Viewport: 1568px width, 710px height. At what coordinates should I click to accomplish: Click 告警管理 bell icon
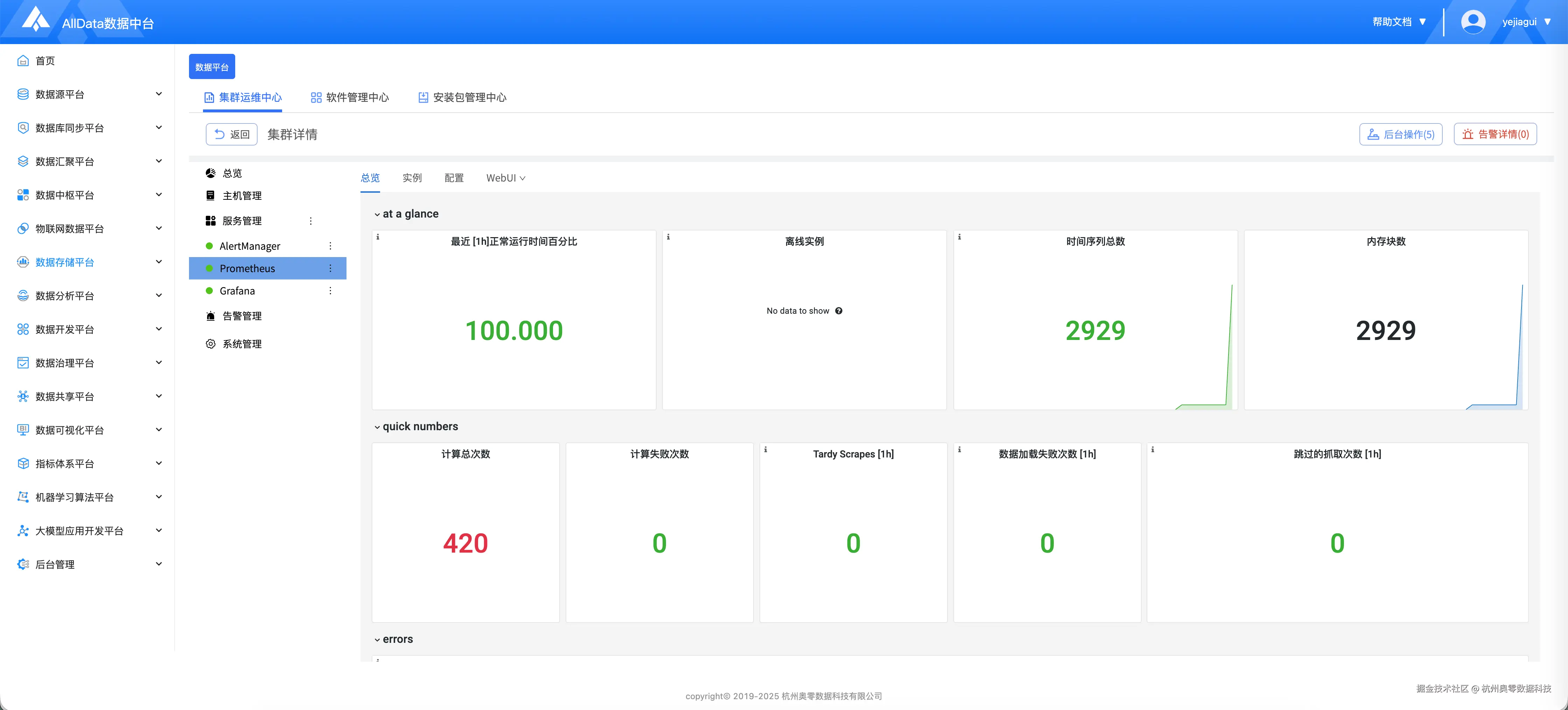pyautogui.click(x=211, y=316)
